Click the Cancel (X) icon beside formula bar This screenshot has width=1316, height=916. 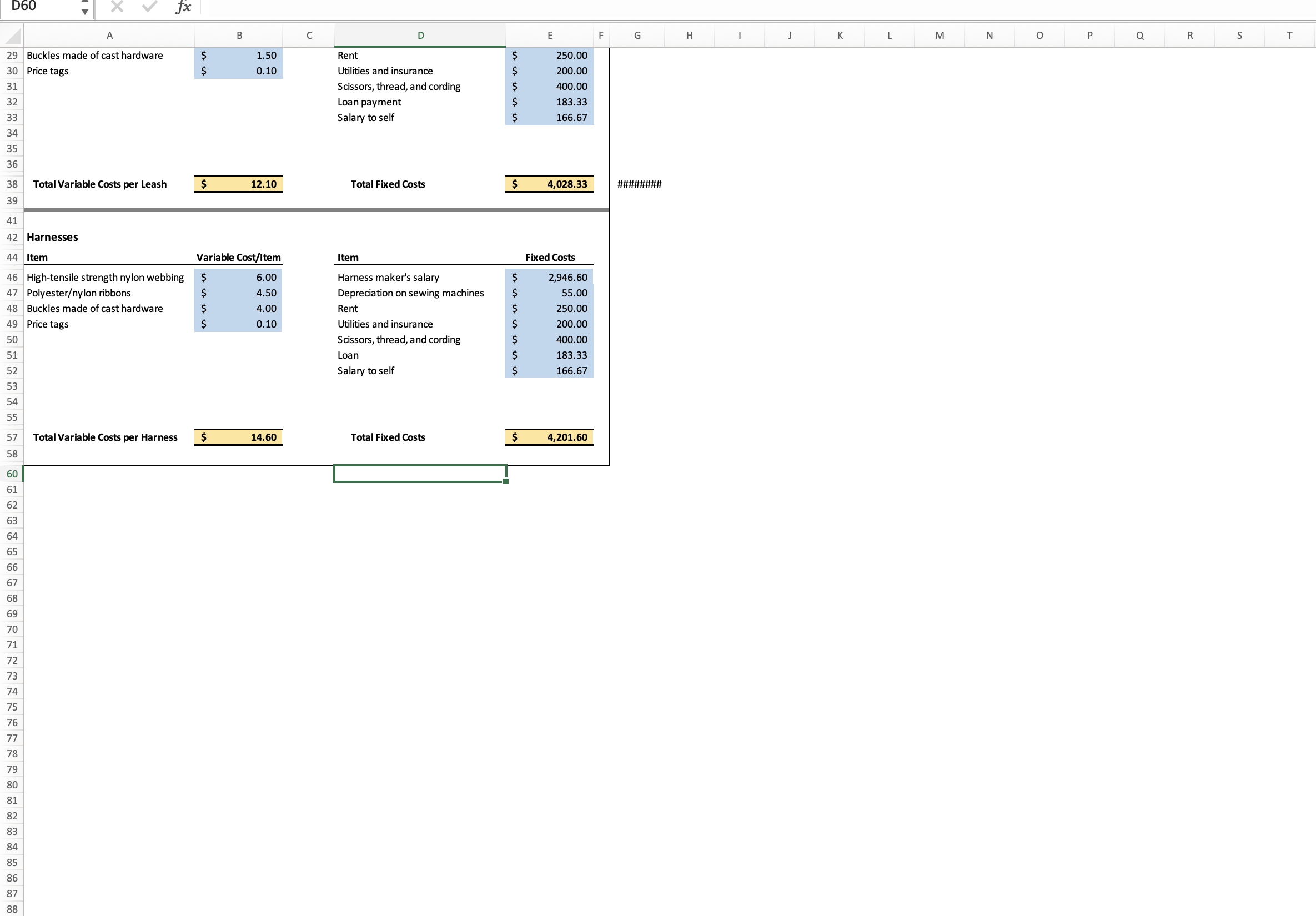(x=118, y=7)
